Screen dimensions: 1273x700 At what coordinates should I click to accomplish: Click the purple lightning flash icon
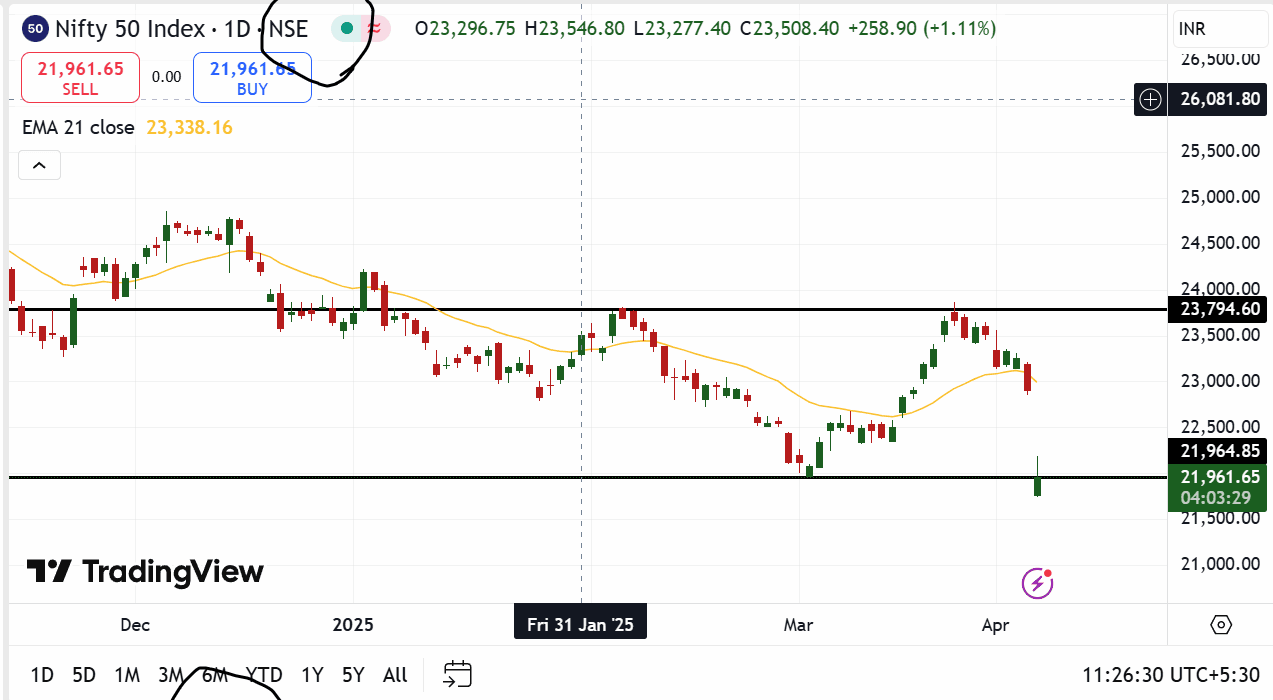(x=1037, y=583)
